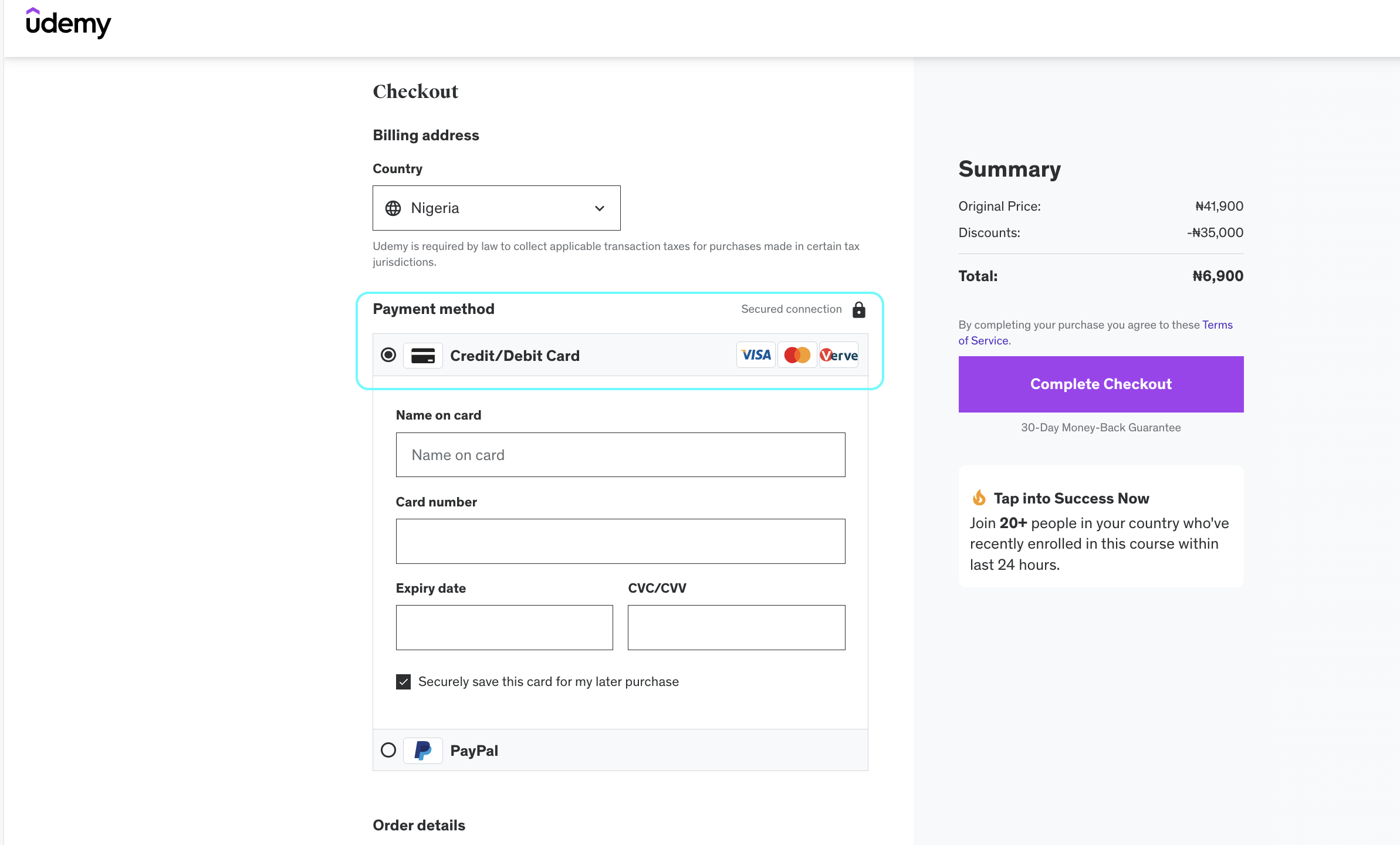Click inside the Name on card field
The image size is (1400, 845).
point(620,455)
